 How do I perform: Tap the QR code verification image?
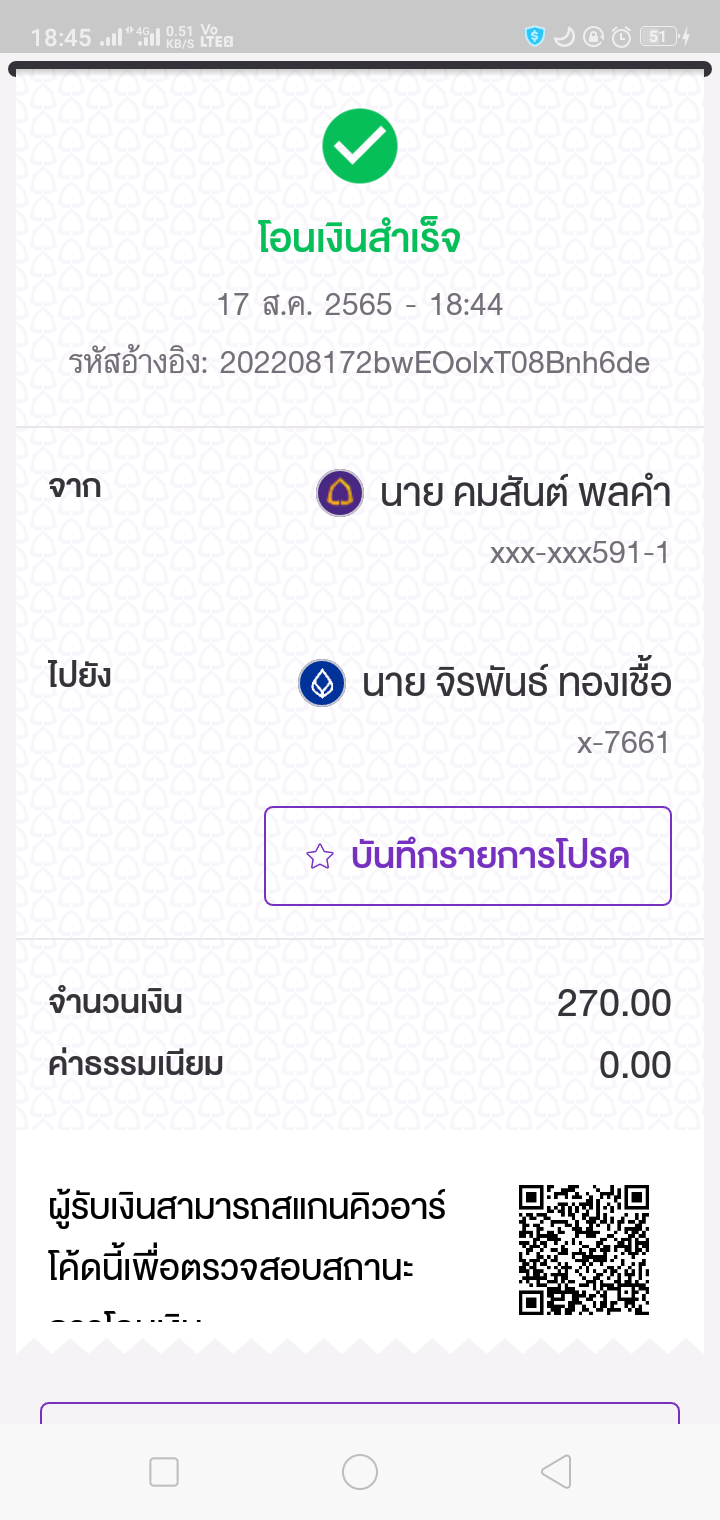[584, 1249]
